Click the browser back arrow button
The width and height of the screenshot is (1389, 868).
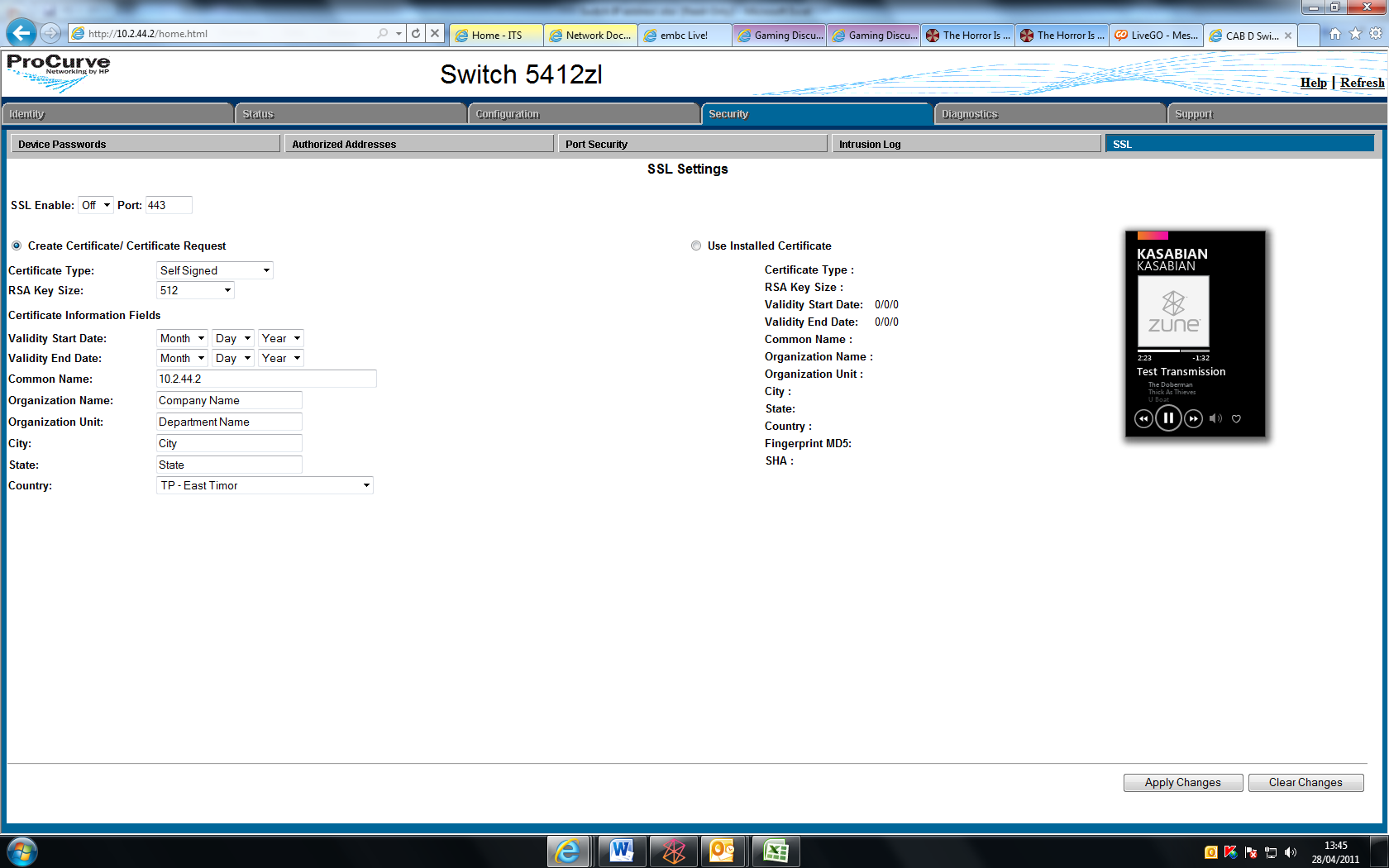[21, 33]
